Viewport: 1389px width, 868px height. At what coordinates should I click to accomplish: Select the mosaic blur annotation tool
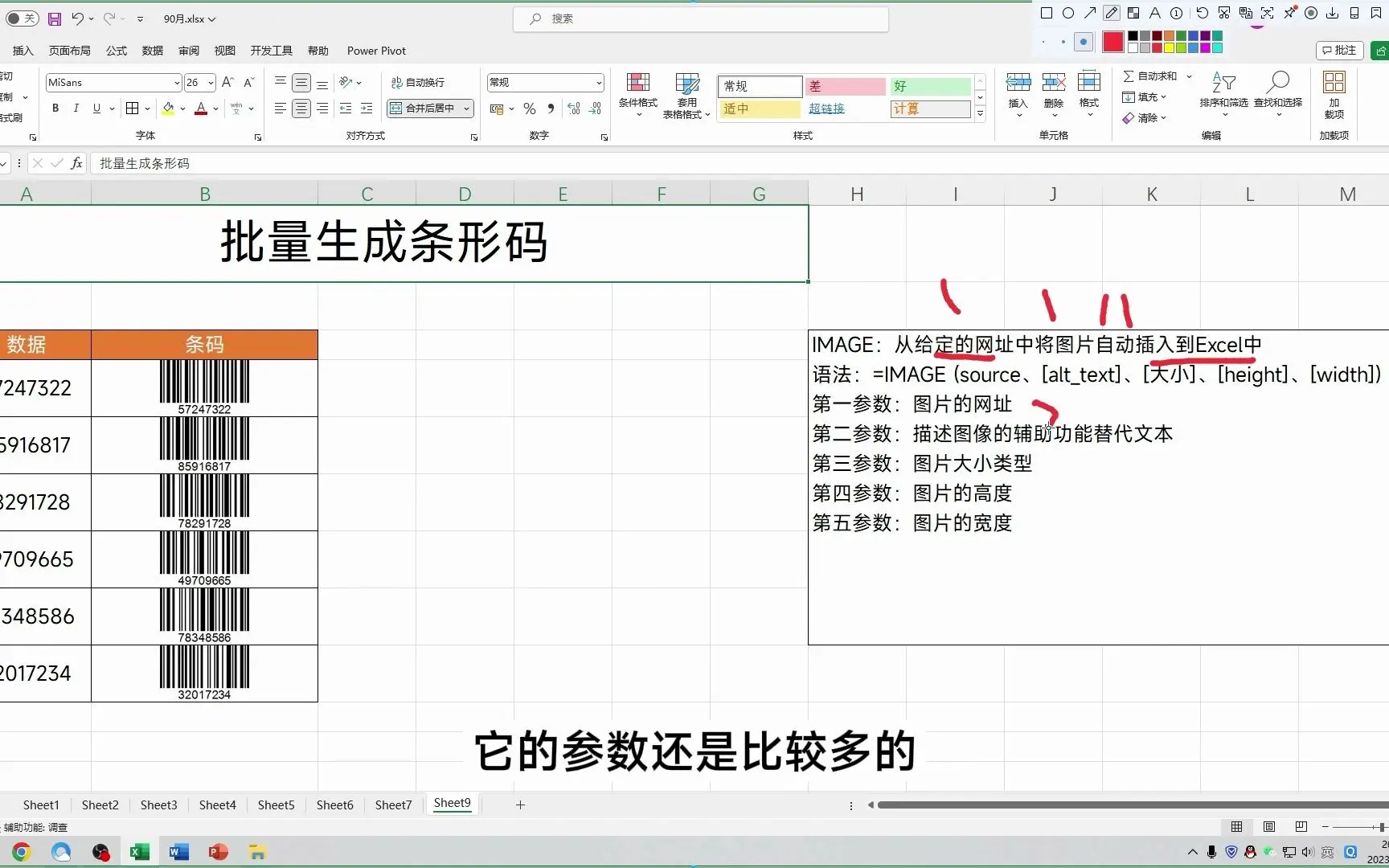point(1133,13)
